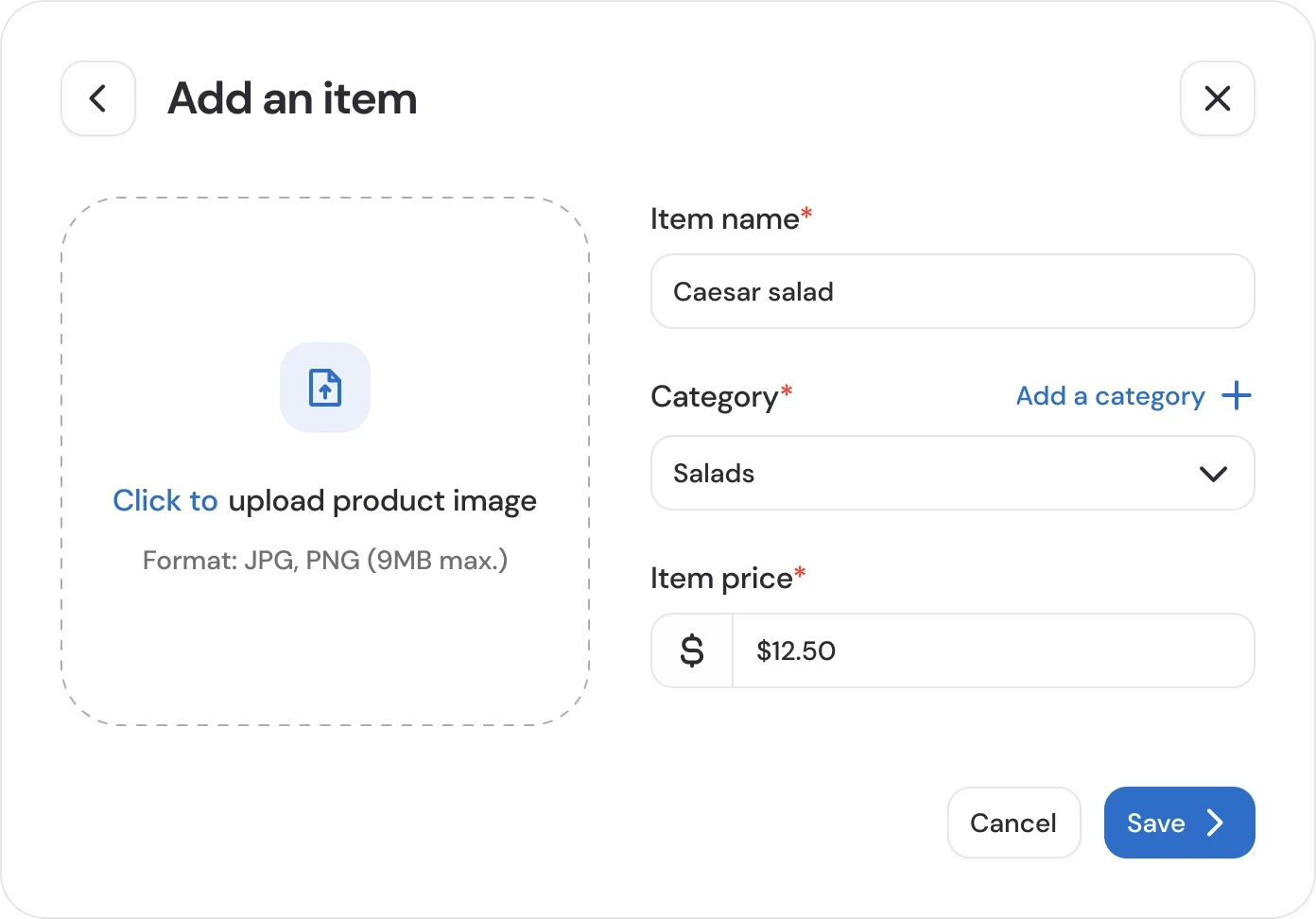Click the X icon to dismiss the dialog
The width and height of the screenshot is (1316, 919).
[1217, 98]
